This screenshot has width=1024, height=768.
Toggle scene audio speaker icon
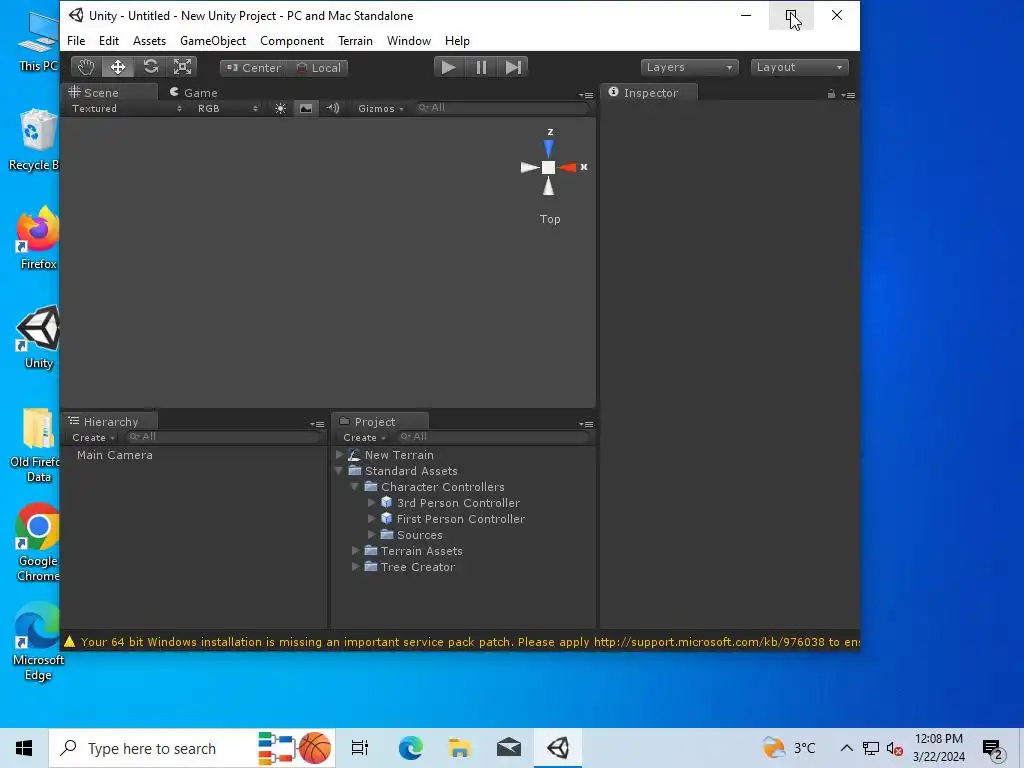[x=332, y=108]
